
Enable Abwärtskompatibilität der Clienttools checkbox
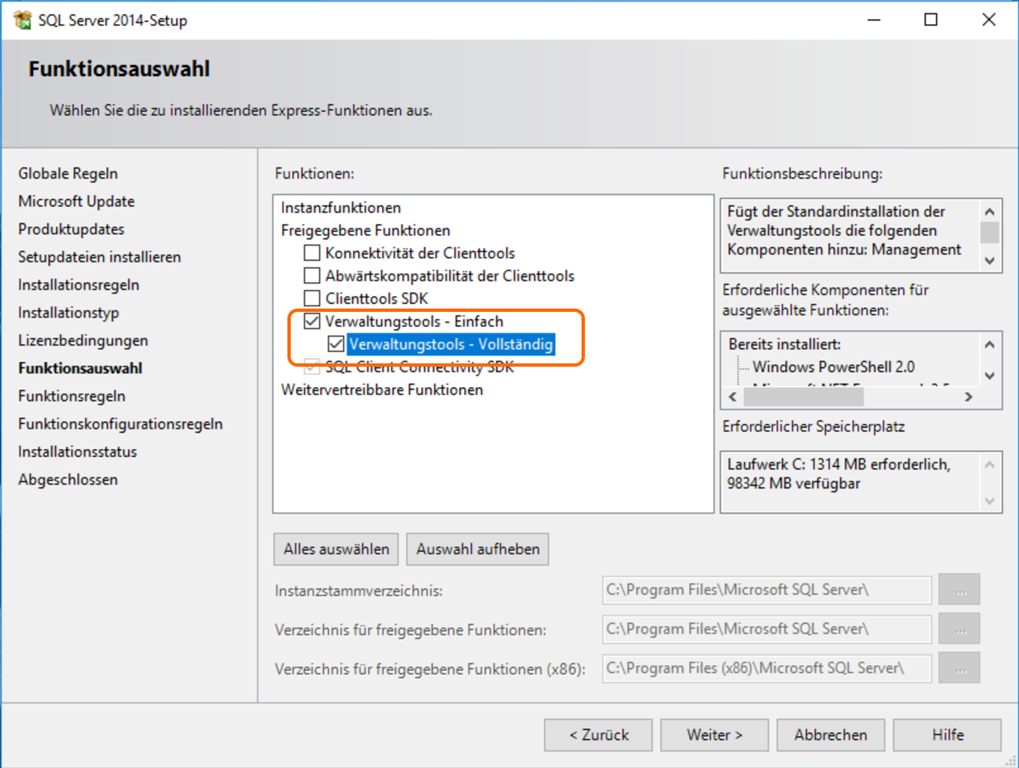point(313,276)
